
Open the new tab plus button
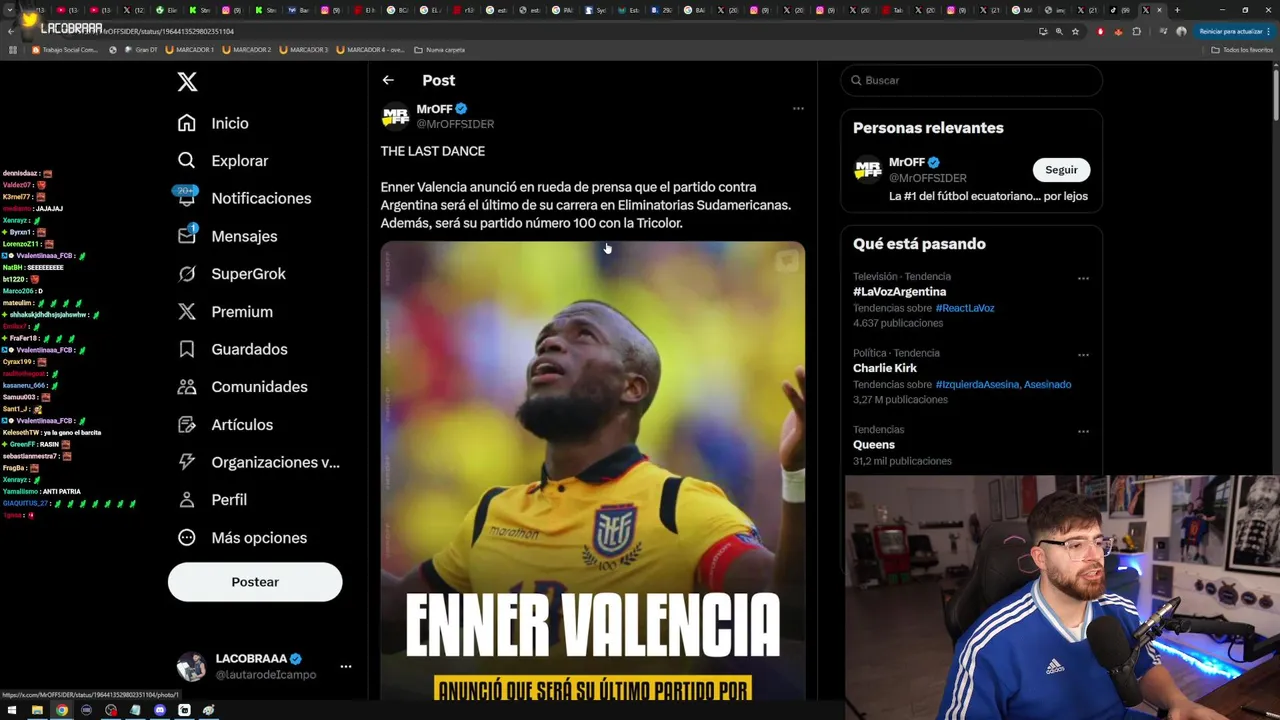1176,10
